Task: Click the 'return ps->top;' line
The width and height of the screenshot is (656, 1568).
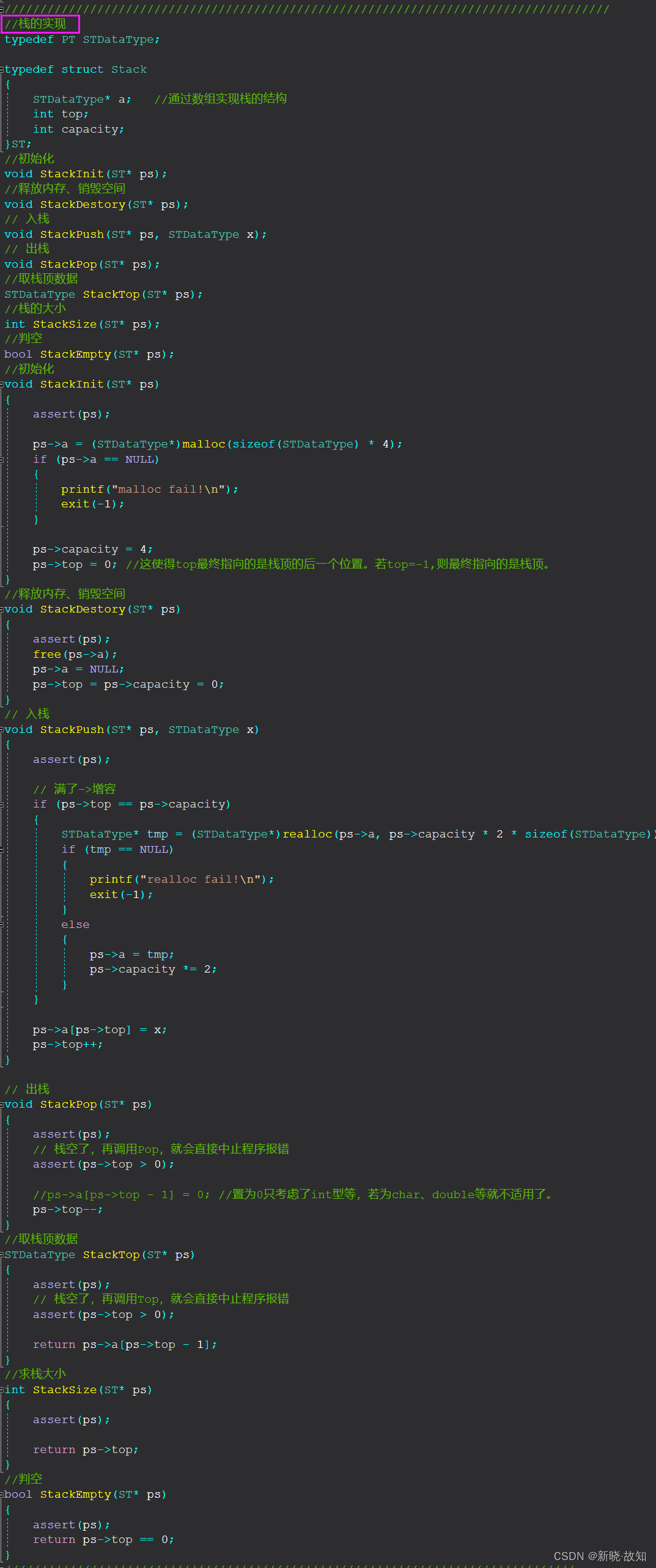Action: click(86, 1450)
